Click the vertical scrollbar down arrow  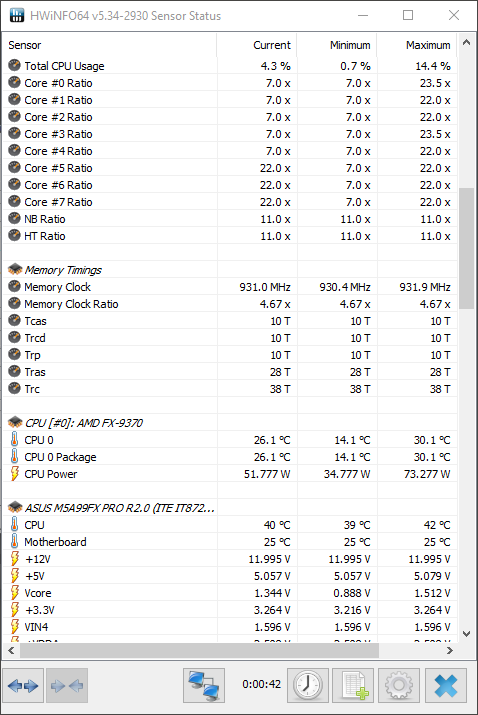(466, 633)
